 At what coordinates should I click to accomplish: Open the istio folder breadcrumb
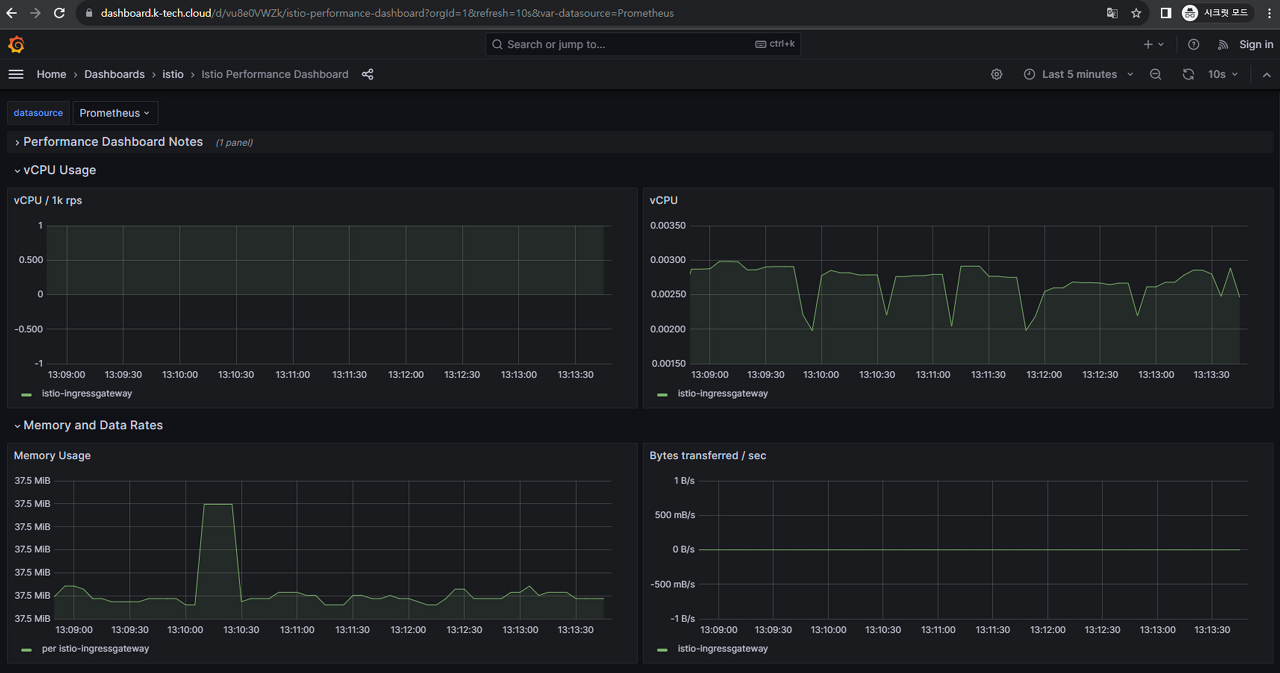pyautogui.click(x=173, y=74)
